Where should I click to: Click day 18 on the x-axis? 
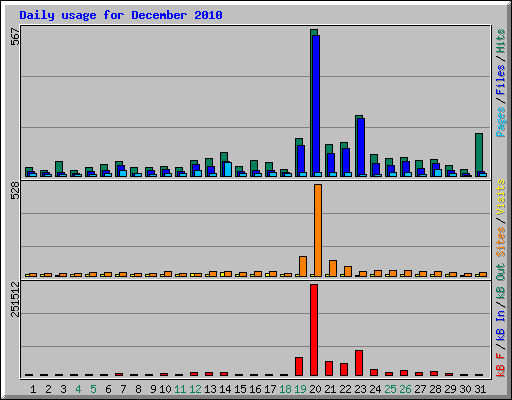click(285, 389)
